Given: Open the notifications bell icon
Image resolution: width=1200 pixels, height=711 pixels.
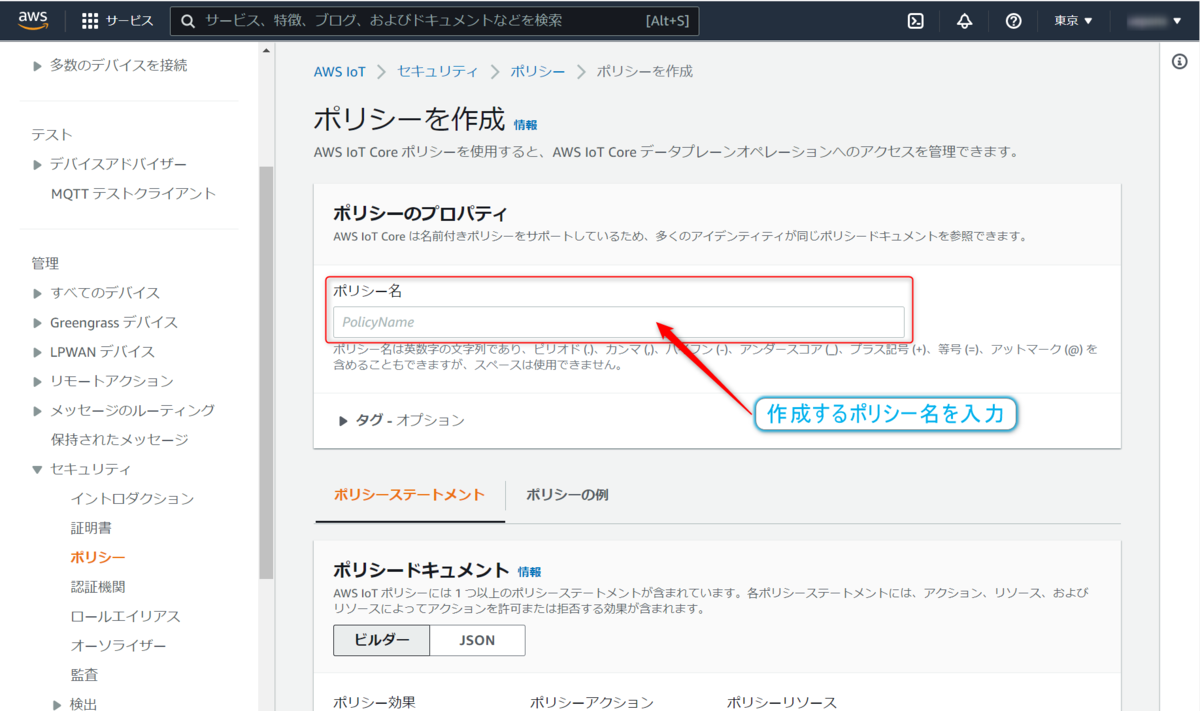Looking at the screenshot, I should point(964,21).
